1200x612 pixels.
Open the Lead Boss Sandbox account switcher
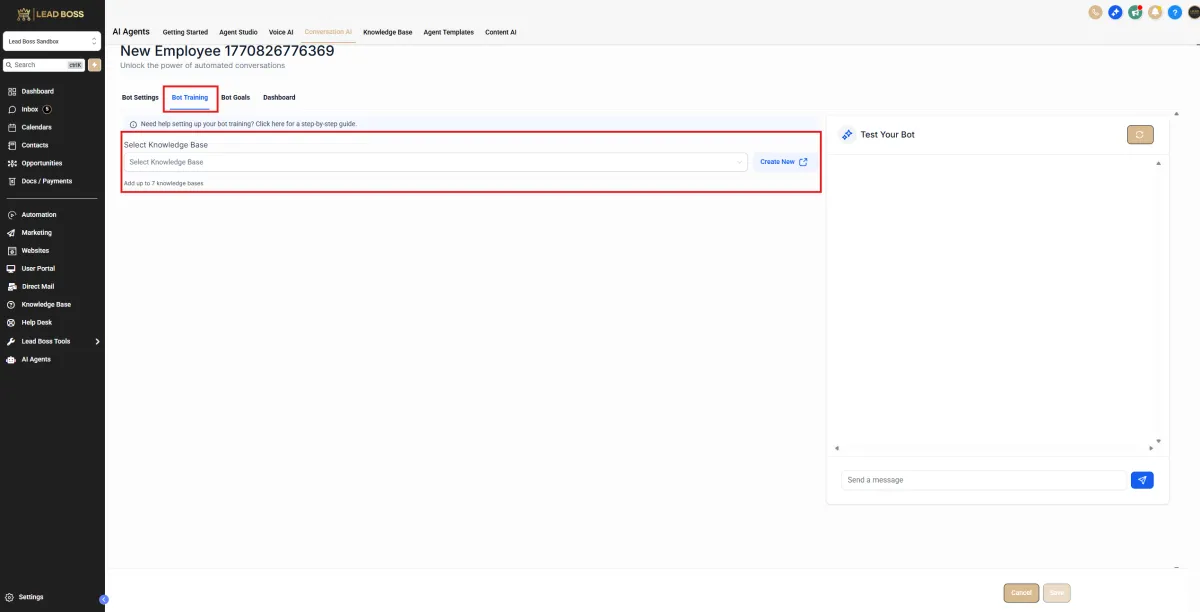52,42
